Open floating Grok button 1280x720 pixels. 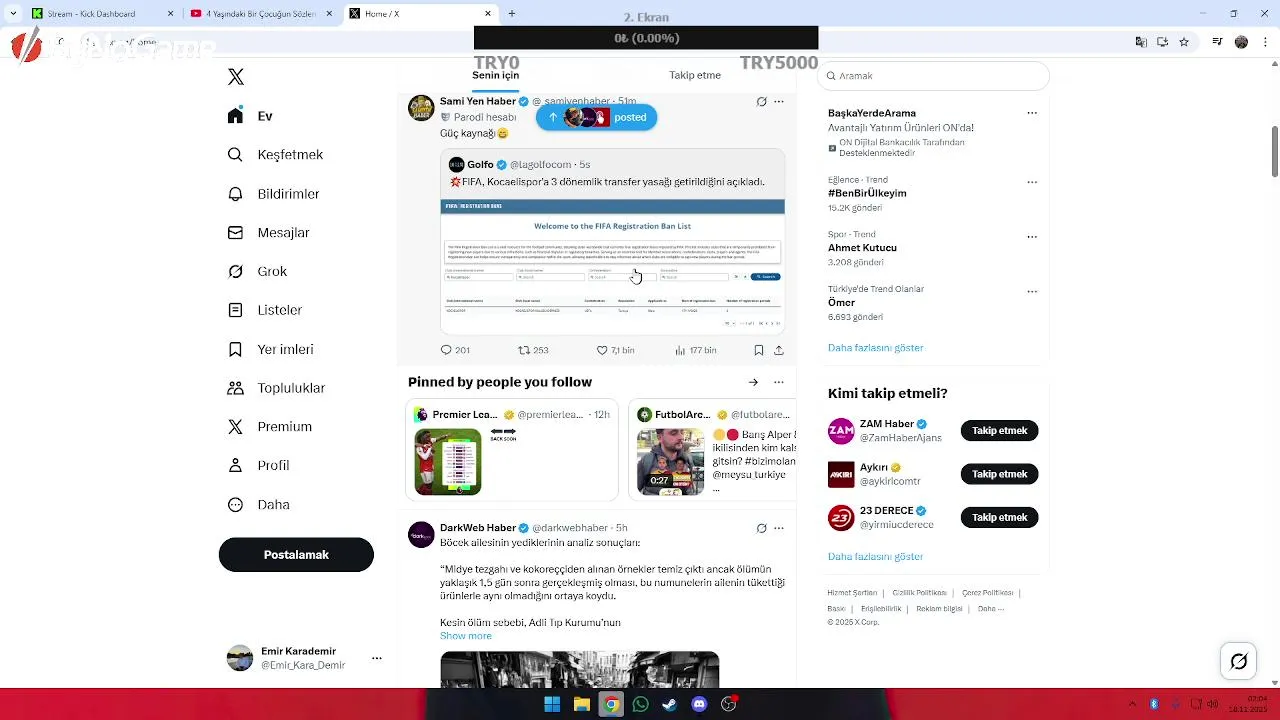coord(1239,661)
